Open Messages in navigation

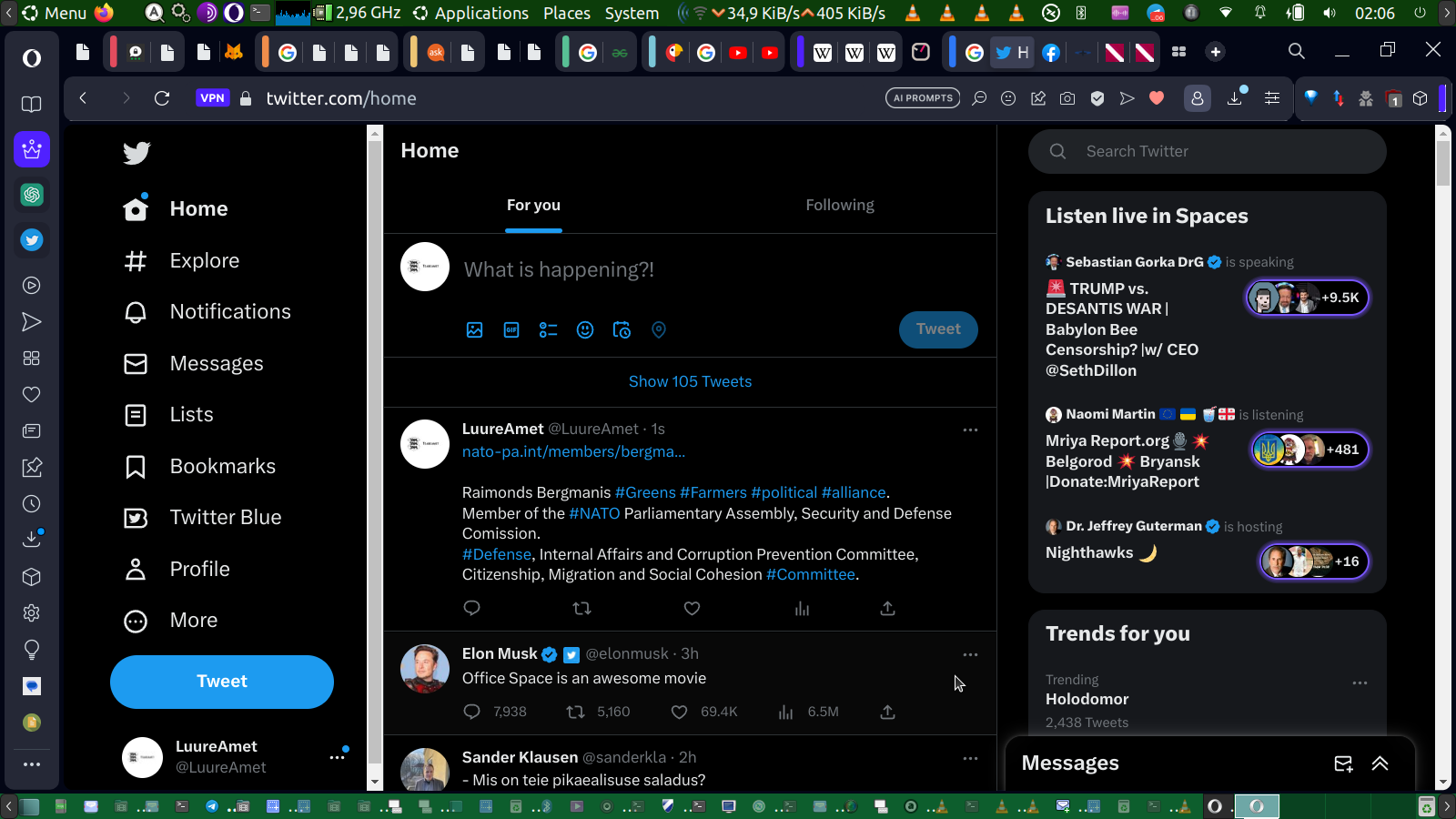click(x=194, y=364)
